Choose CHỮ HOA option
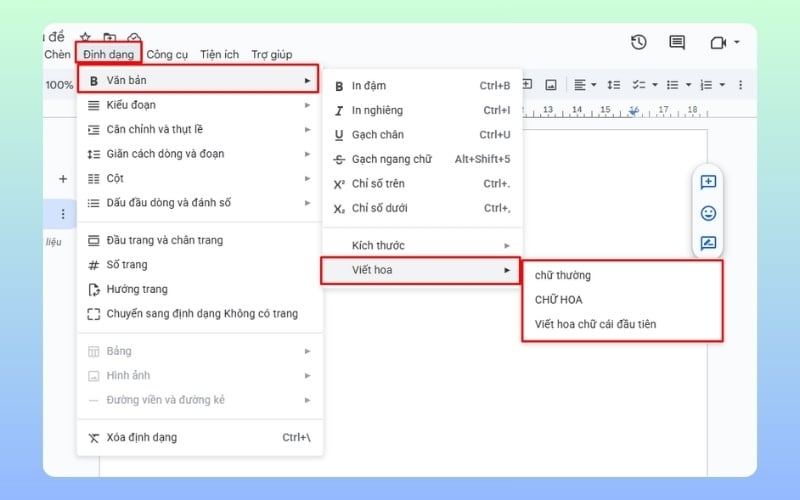 (x=622, y=300)
